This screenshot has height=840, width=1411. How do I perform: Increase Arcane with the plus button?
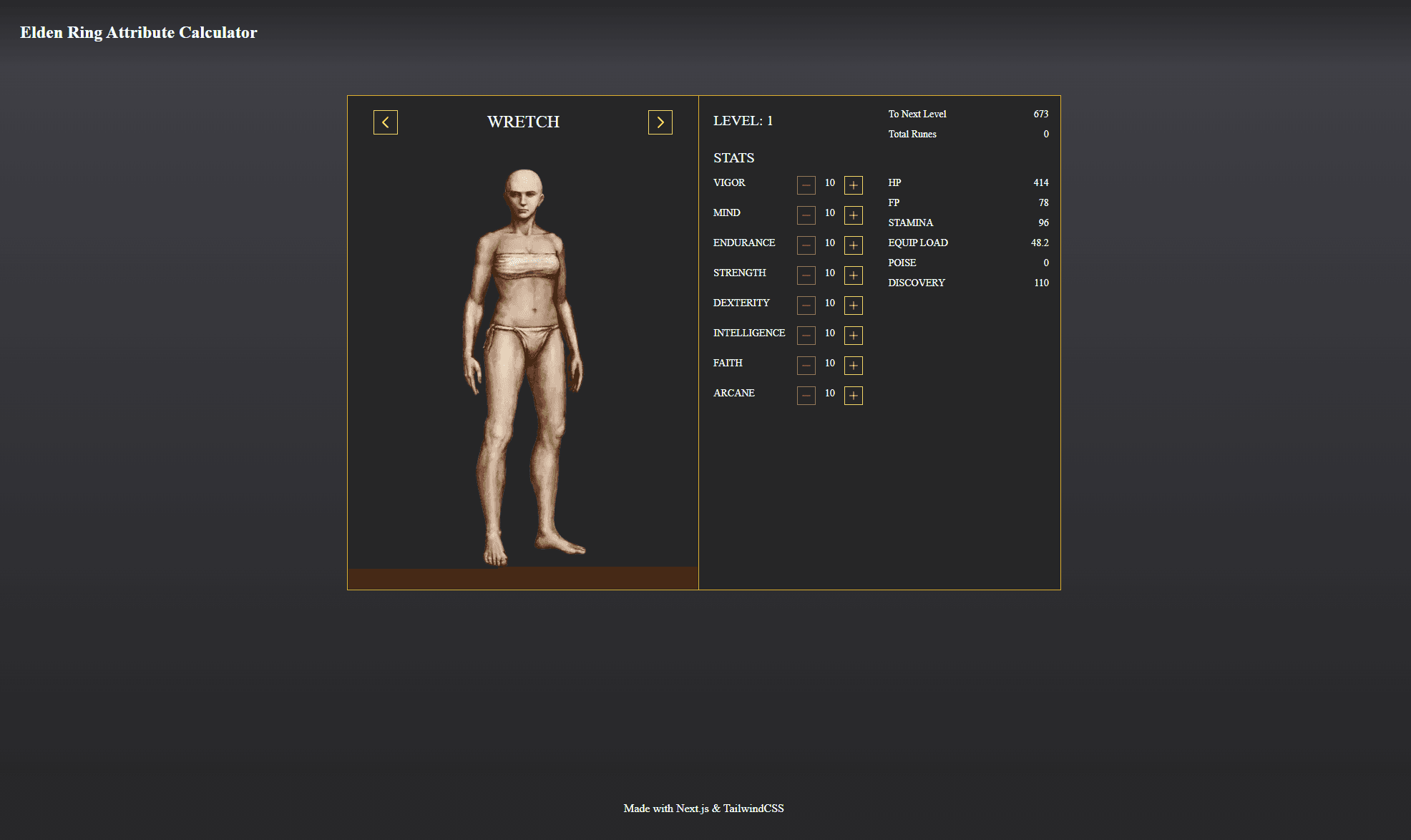coord(853,396)
